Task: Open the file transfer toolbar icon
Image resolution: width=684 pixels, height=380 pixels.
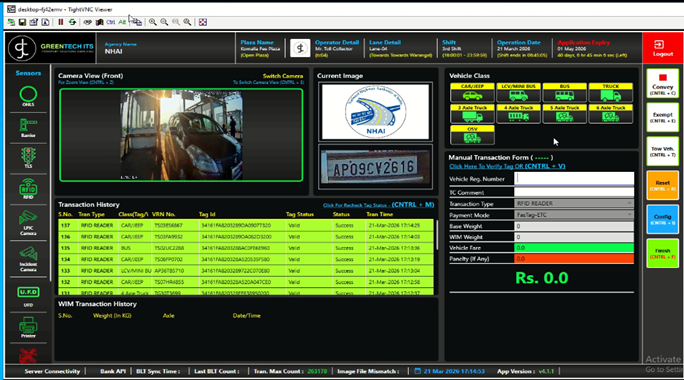Action: [x=136, y=22]
